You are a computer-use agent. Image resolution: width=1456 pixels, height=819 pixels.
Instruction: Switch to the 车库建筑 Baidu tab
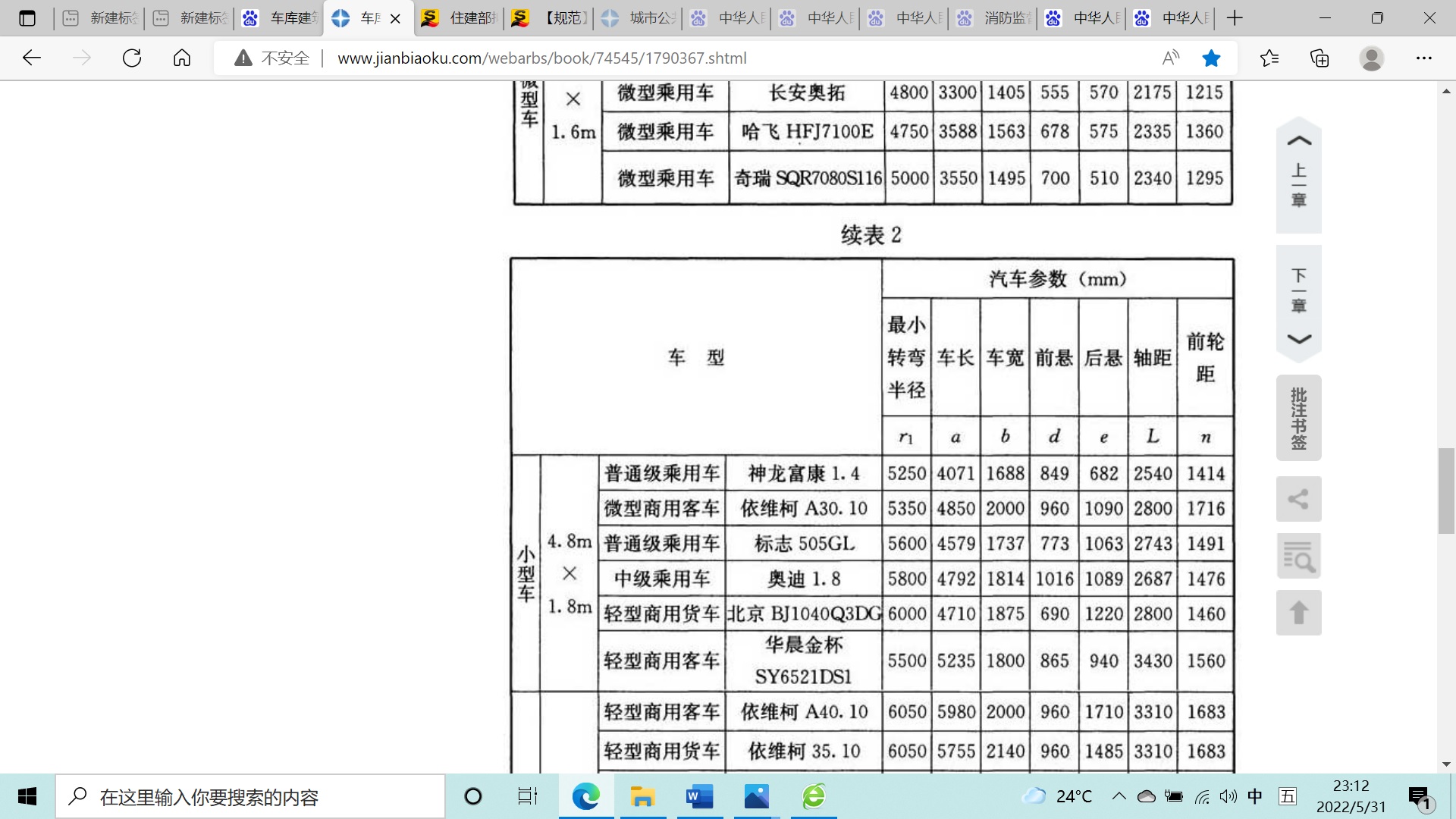[279, 18]
